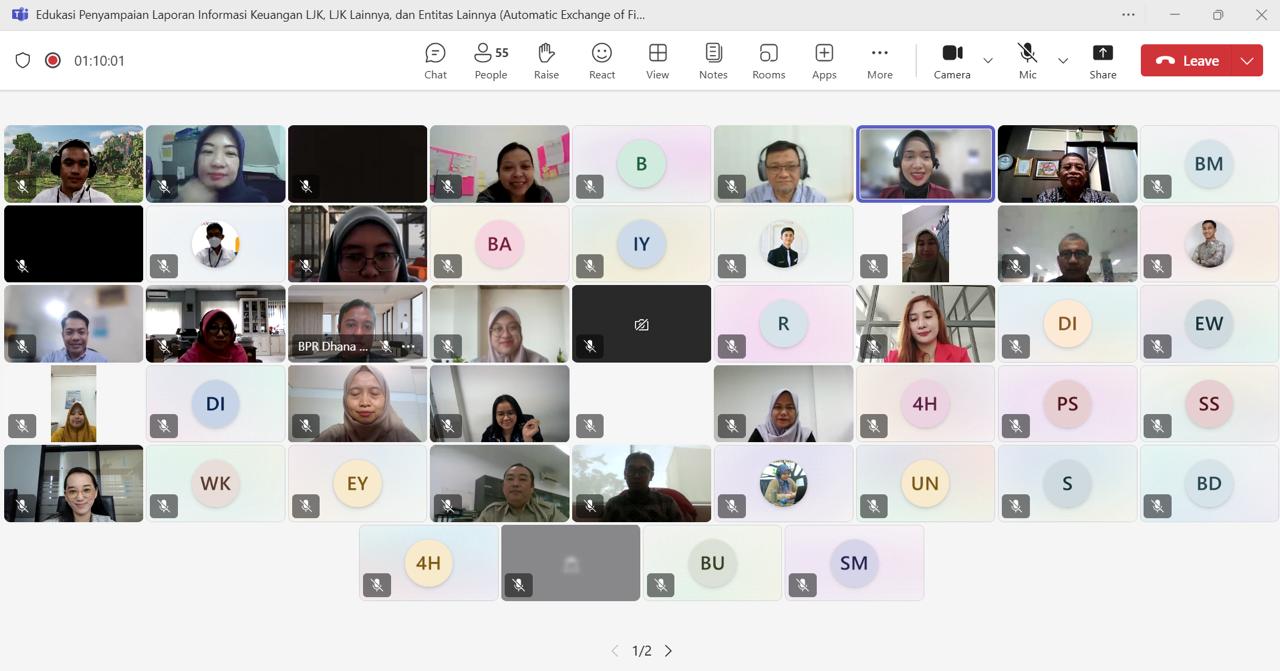Expand the Camera options arrow

point(988,61)
